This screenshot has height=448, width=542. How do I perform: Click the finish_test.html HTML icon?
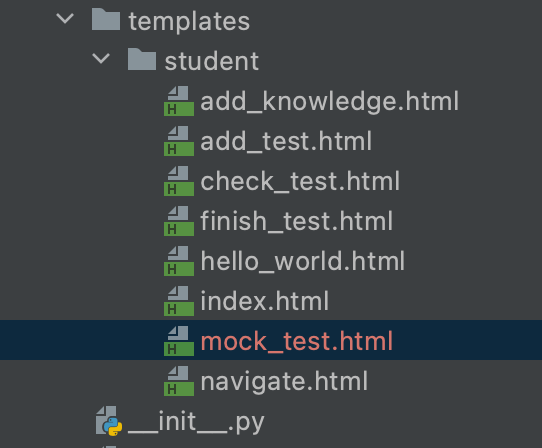179,221
